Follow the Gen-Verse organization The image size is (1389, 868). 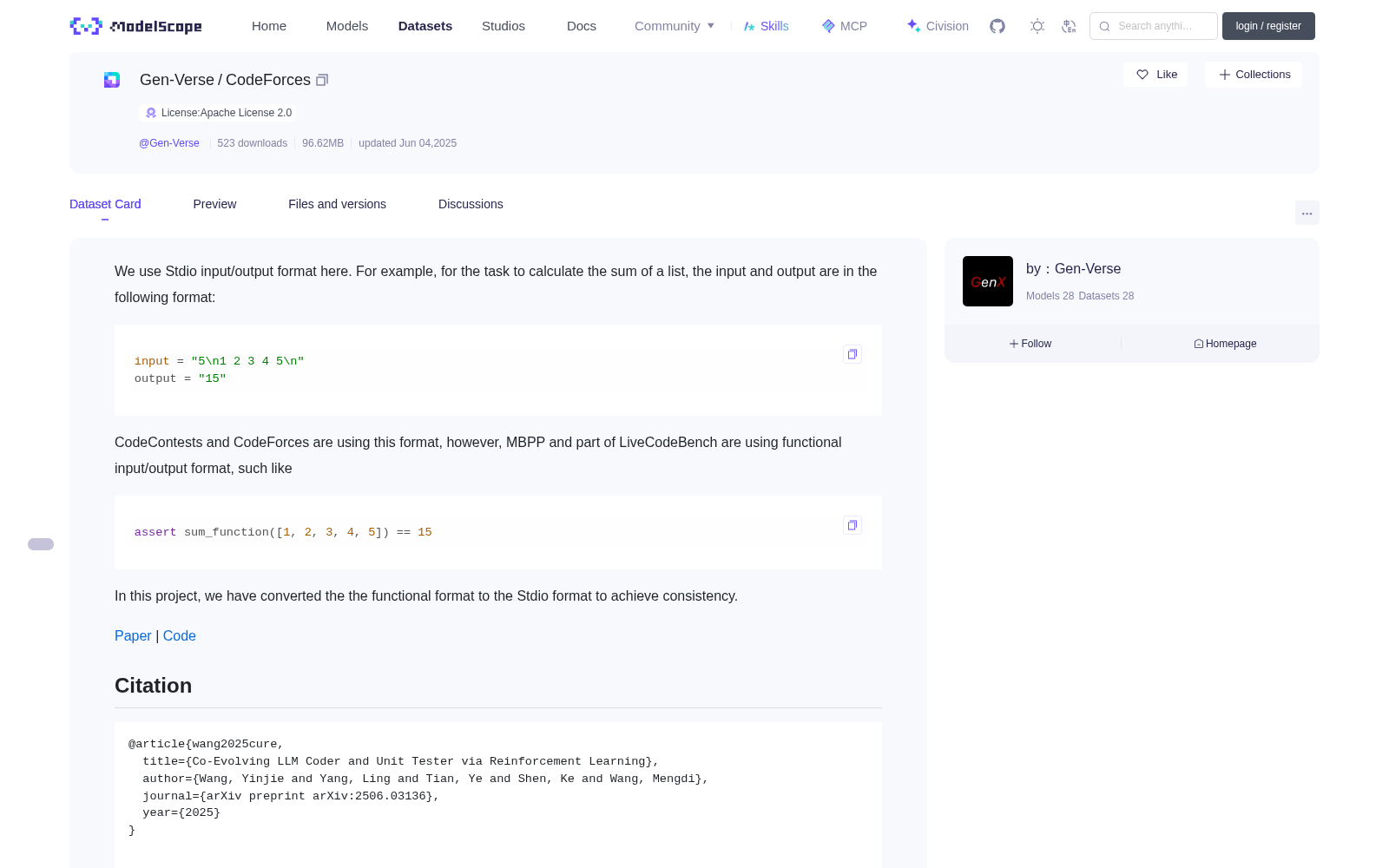click(1030, 344)
